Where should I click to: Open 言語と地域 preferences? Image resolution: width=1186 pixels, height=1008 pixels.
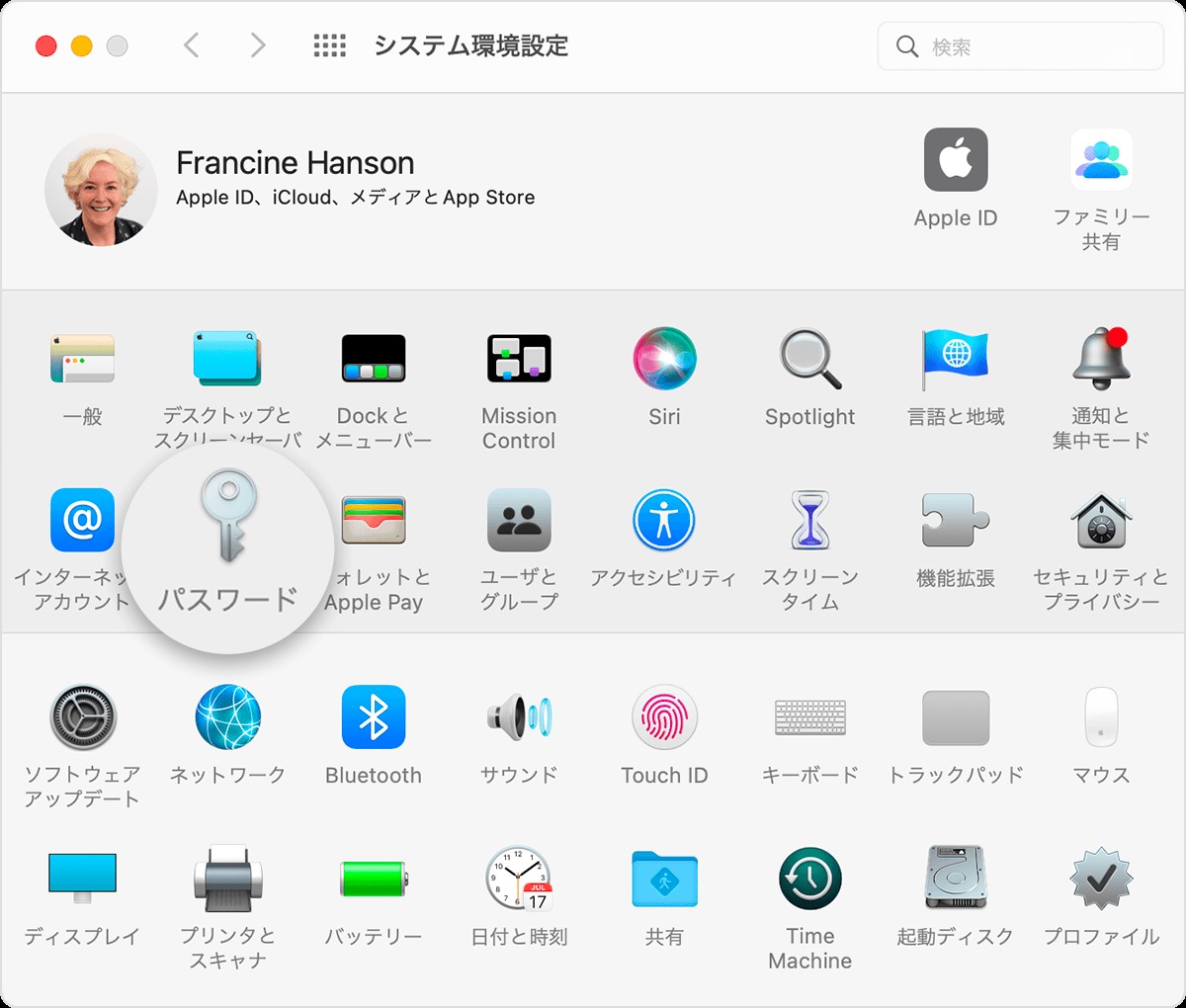[x=956, y=358]
